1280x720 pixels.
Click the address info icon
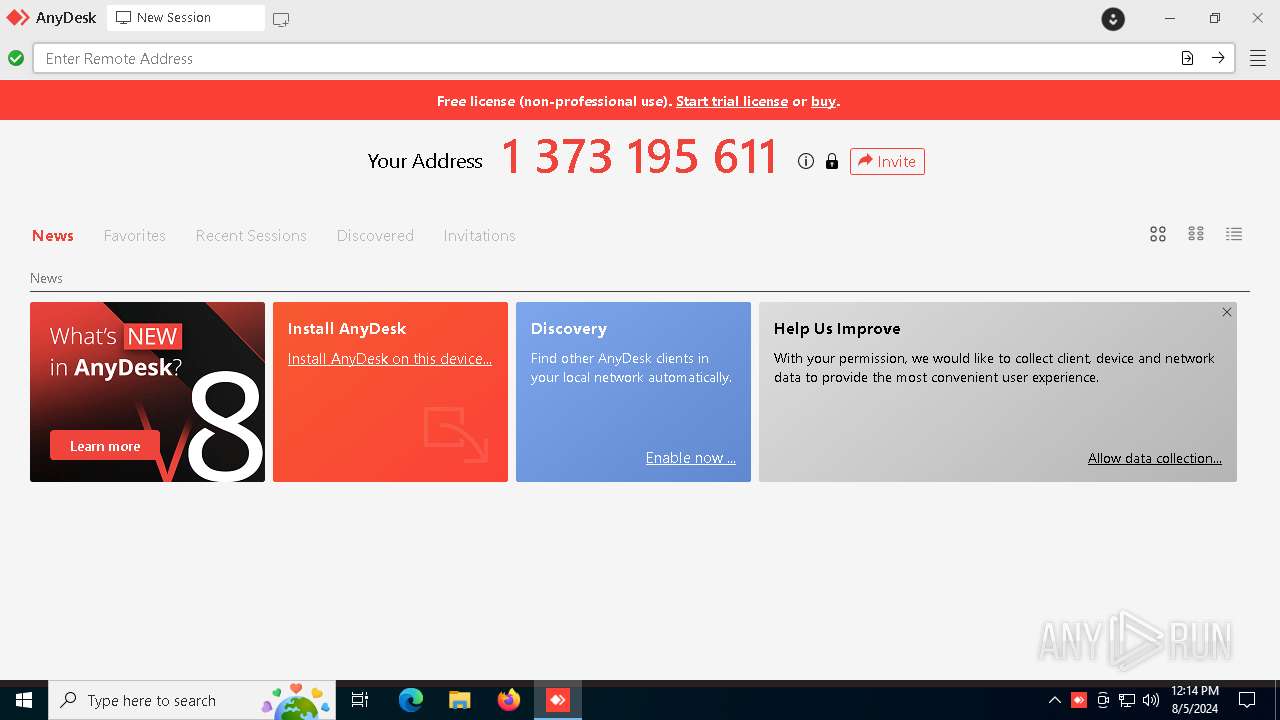806,161
